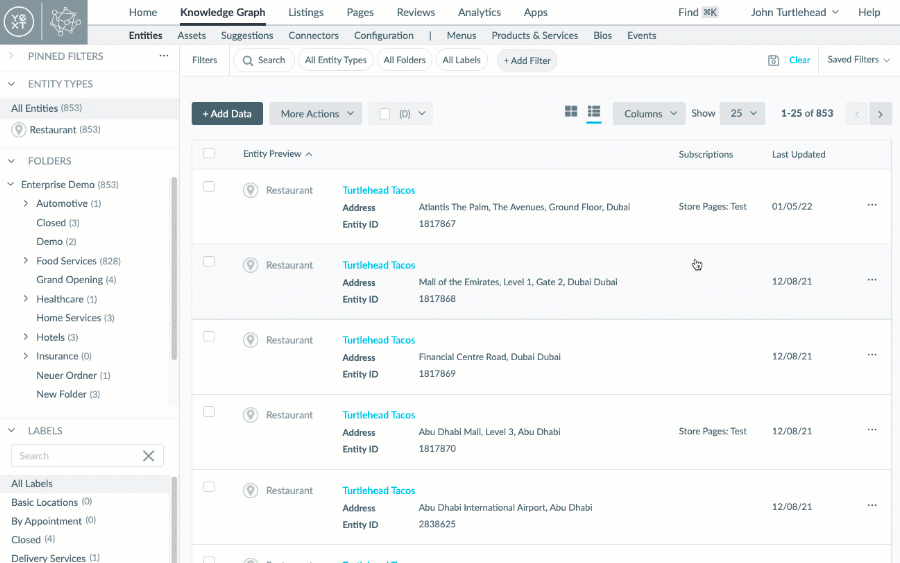Open the All Folders filter
Image resolution: width=900 pixels, height=563 pixels.
405,60
